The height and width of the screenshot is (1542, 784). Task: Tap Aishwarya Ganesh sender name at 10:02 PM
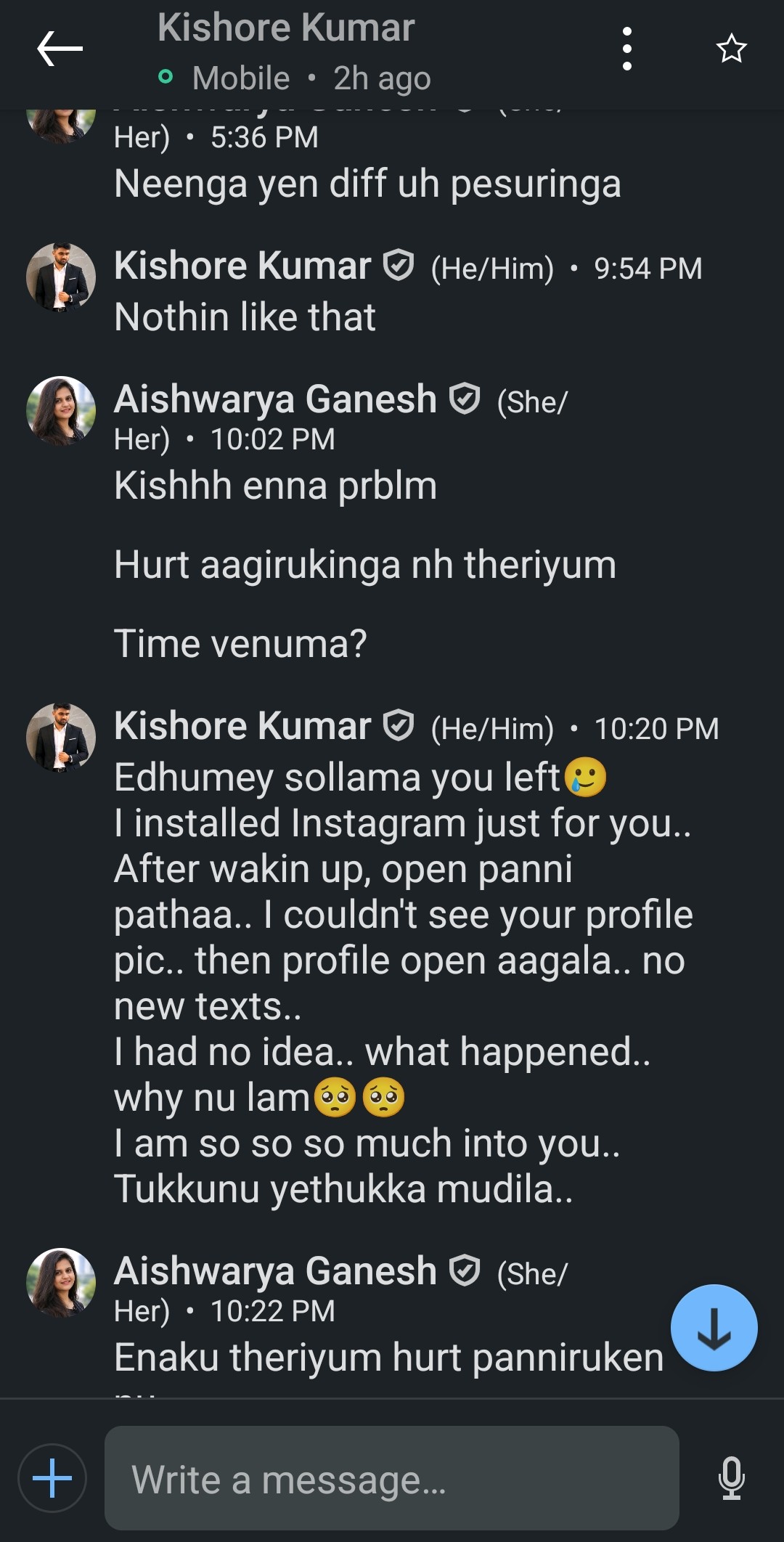pyautogui.click(x=275, y=399)
